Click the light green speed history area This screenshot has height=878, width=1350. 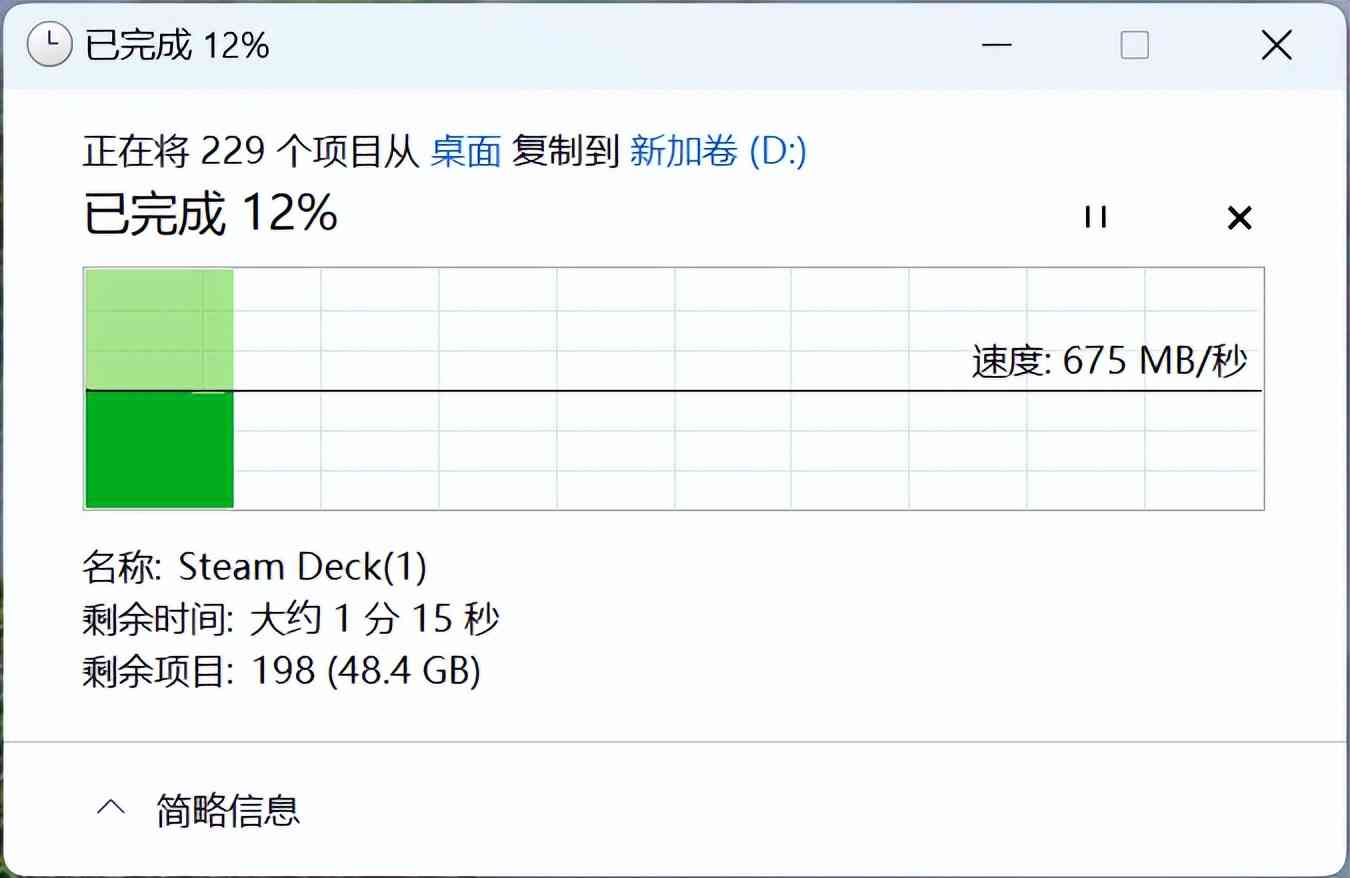coord(160,328)
